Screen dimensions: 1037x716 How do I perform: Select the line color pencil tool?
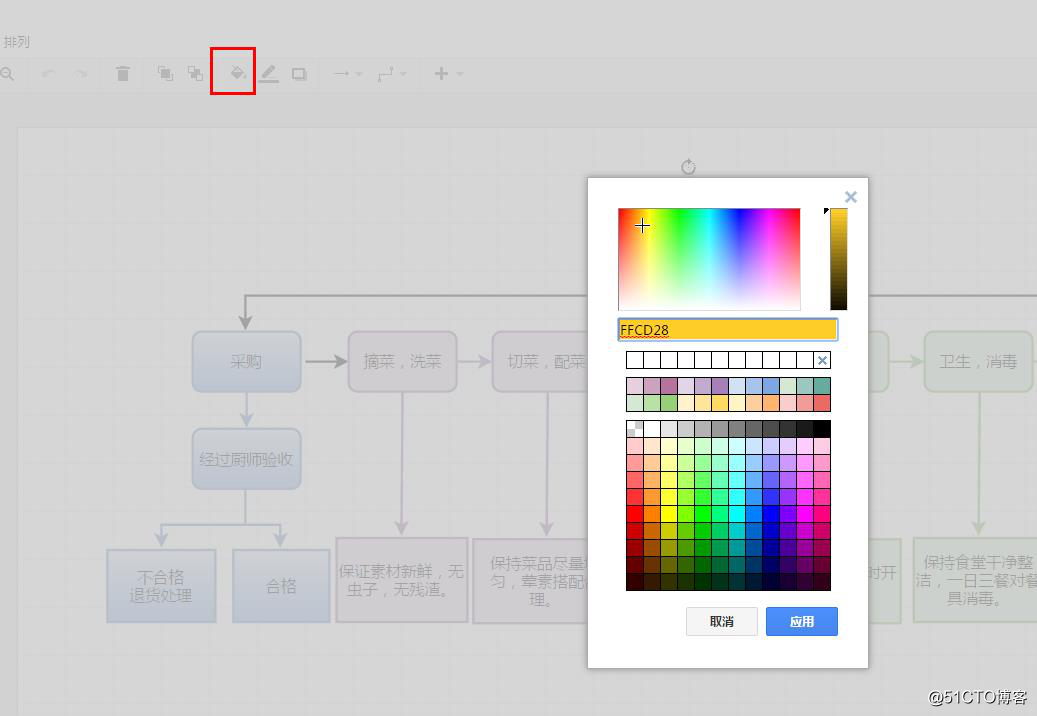click(x=268, y=73)
